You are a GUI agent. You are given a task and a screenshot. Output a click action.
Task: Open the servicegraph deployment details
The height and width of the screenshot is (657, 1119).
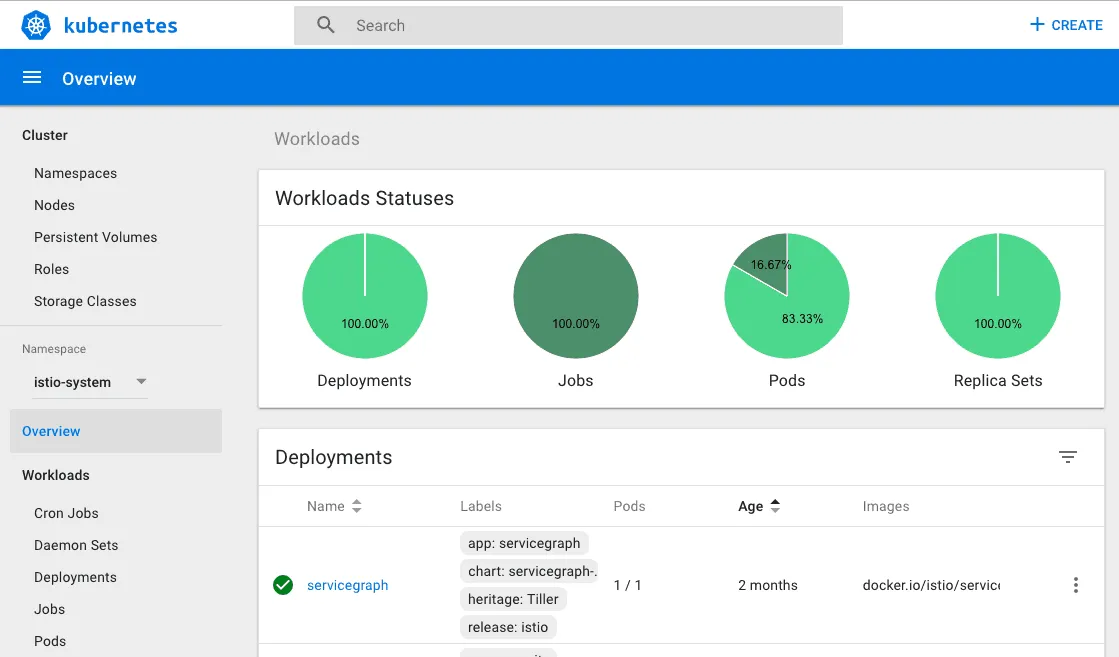(x=347, y=585)
